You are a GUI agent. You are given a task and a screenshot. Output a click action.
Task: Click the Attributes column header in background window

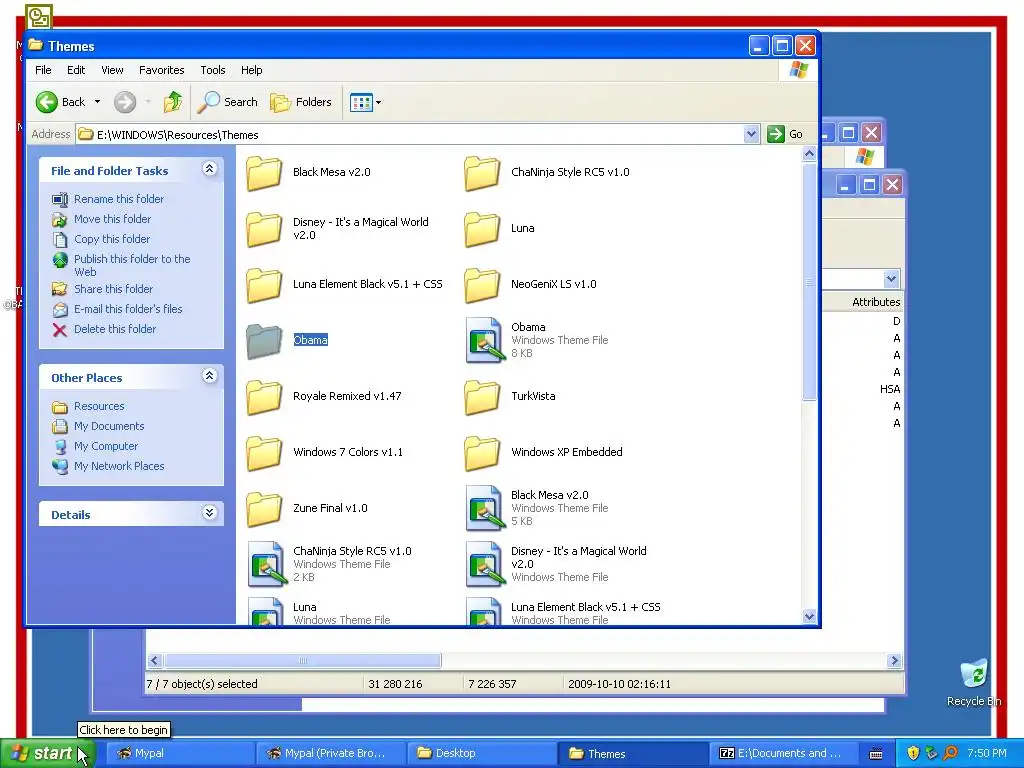click(x=876, y=302)
